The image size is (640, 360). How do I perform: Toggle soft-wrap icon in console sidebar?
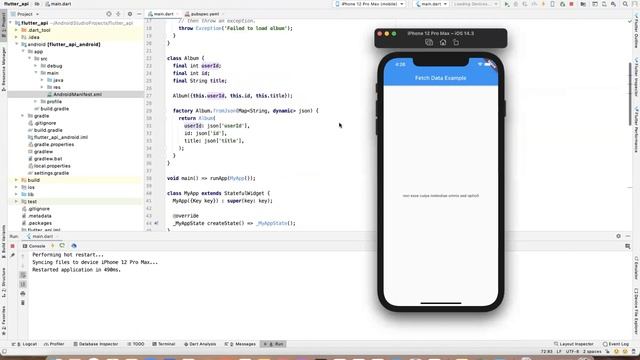23,275
